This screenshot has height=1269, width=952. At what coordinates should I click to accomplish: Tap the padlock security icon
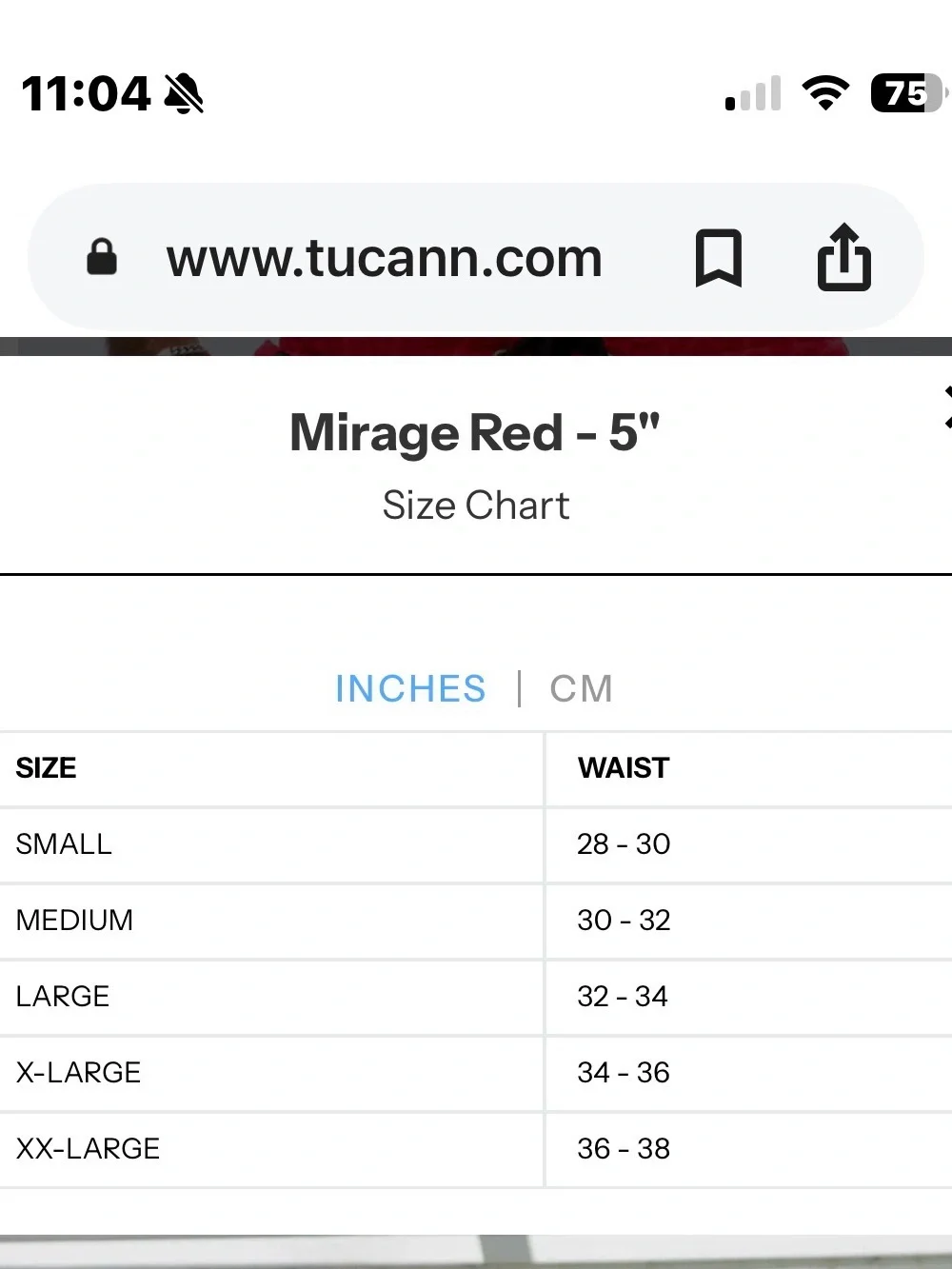click(x=102, y=257)
